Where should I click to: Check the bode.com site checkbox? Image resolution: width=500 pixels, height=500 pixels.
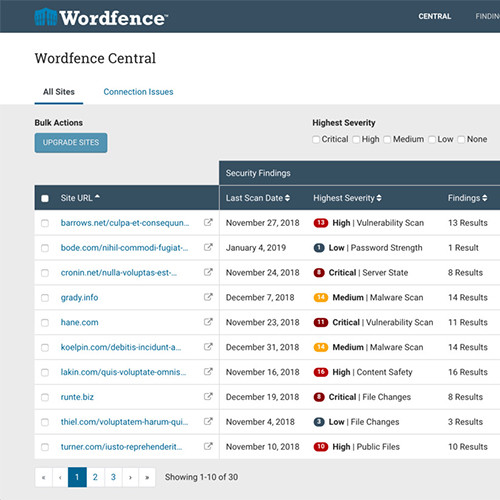[x=45, y=248]
